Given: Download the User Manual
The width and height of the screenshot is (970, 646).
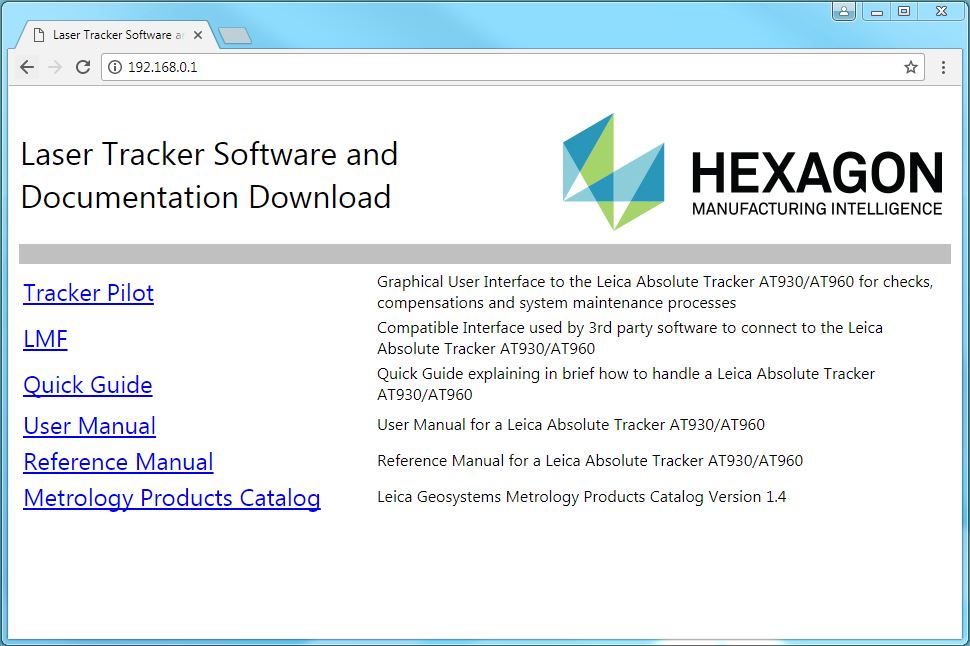Looking at the screenshot, I should pyautogui.click(x=89, y=426).
